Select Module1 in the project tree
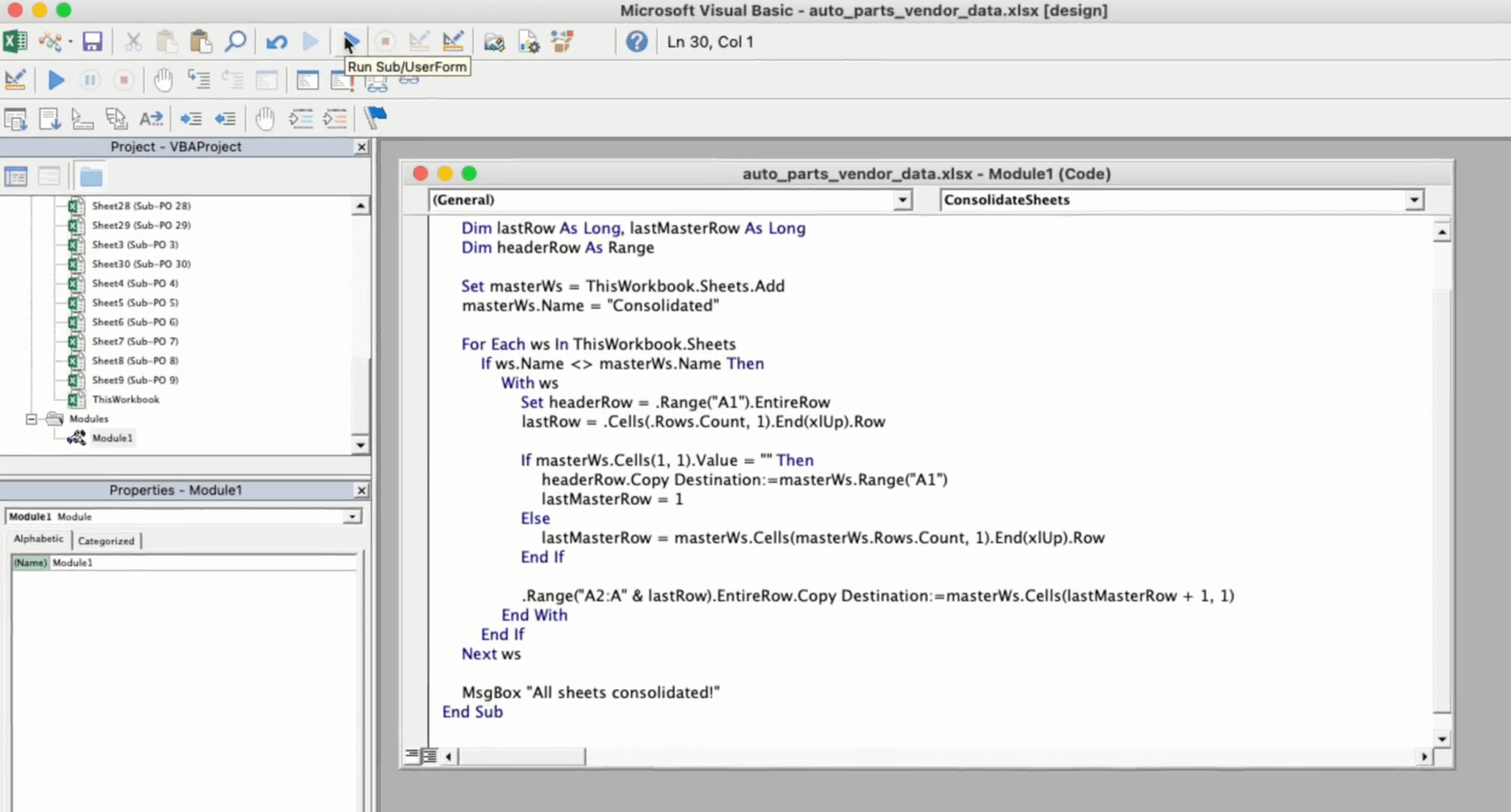This screenshot has width=1511, height=812. click(112, 438)
